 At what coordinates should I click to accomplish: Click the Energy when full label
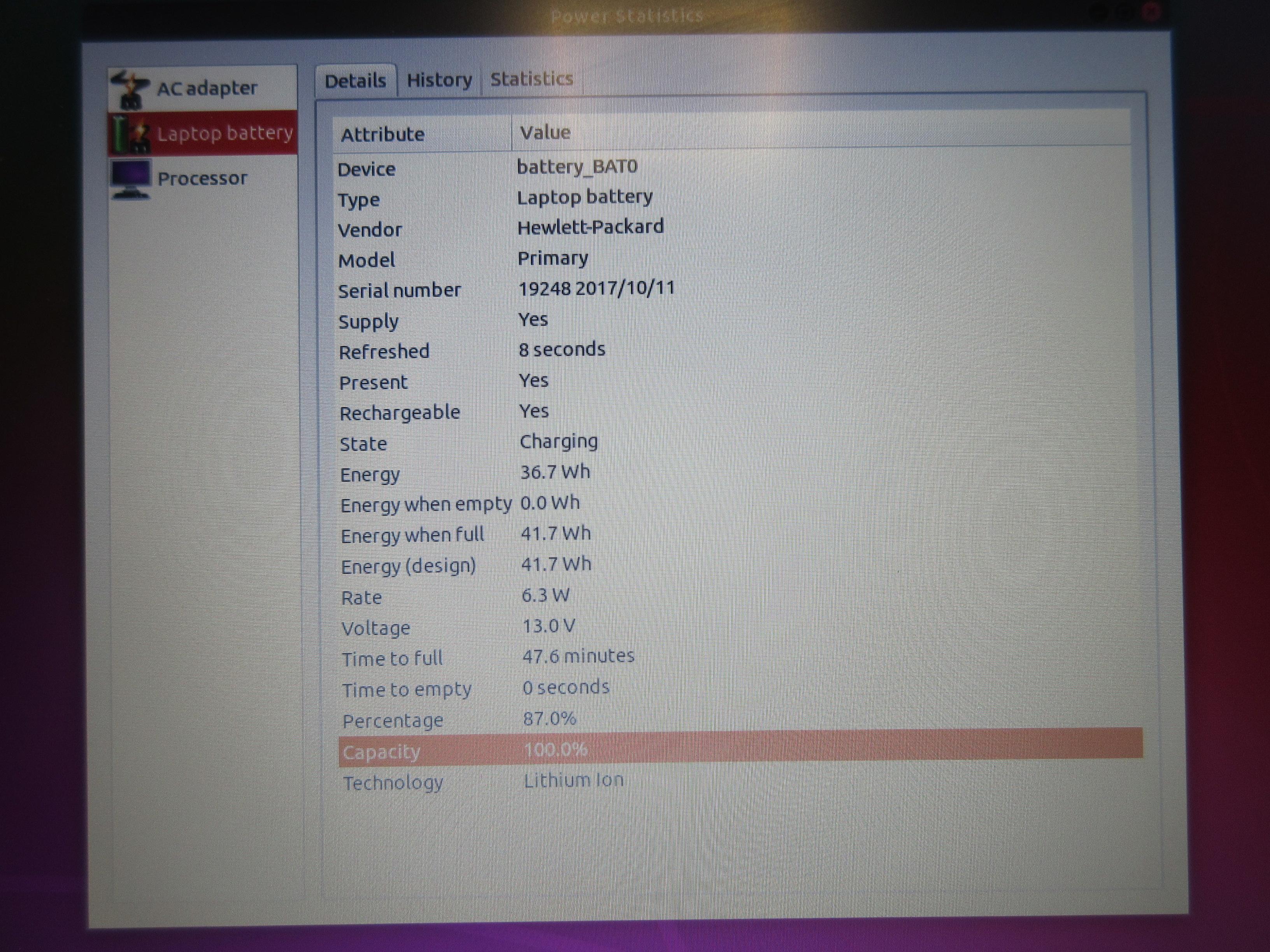[413, 535]
